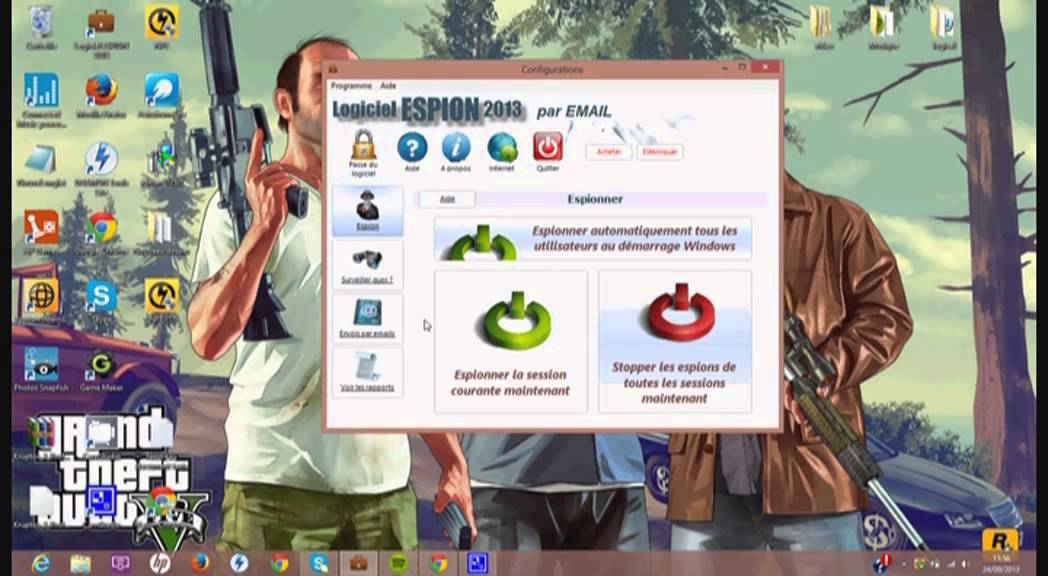Open the Skype desktop shortcut

102,296
